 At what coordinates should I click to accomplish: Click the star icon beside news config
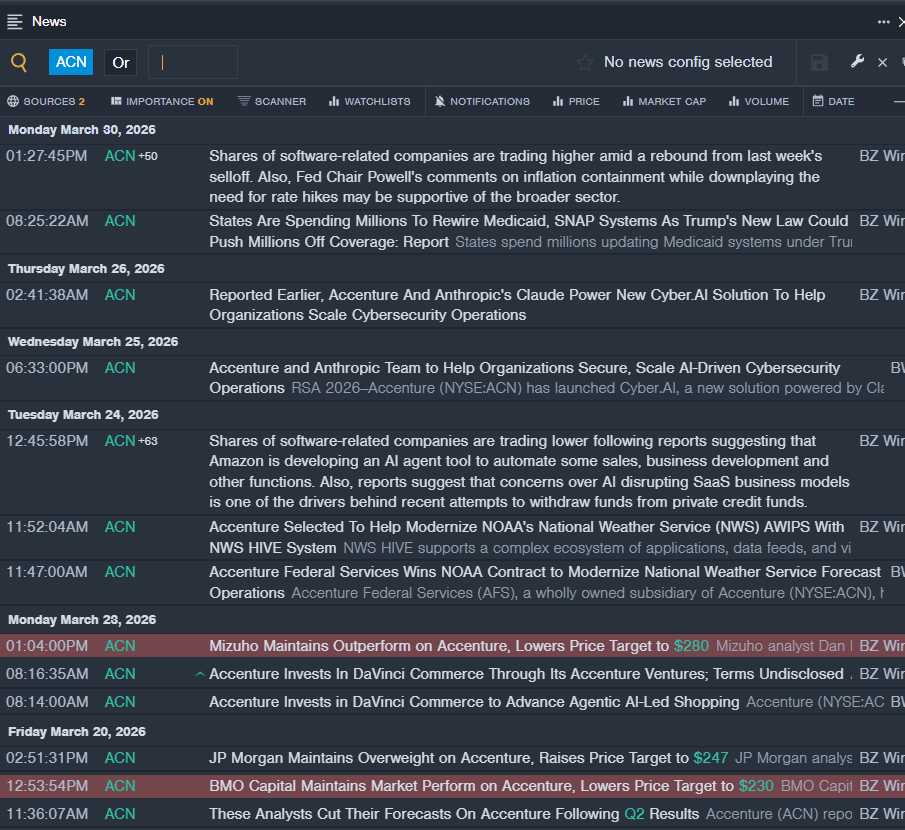[585, 63]
